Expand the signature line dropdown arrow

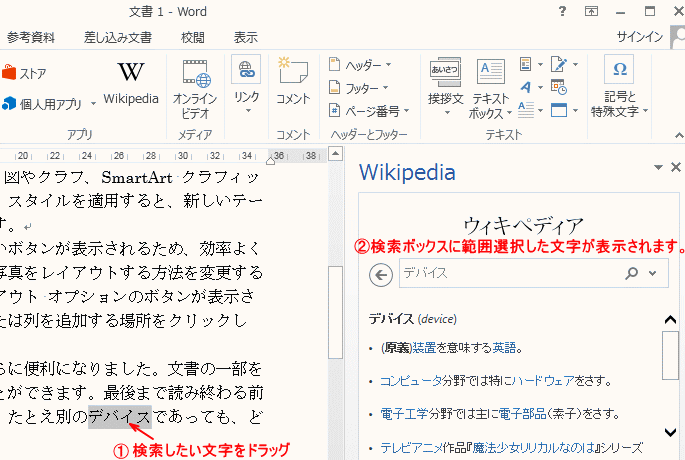coord(575,64)
